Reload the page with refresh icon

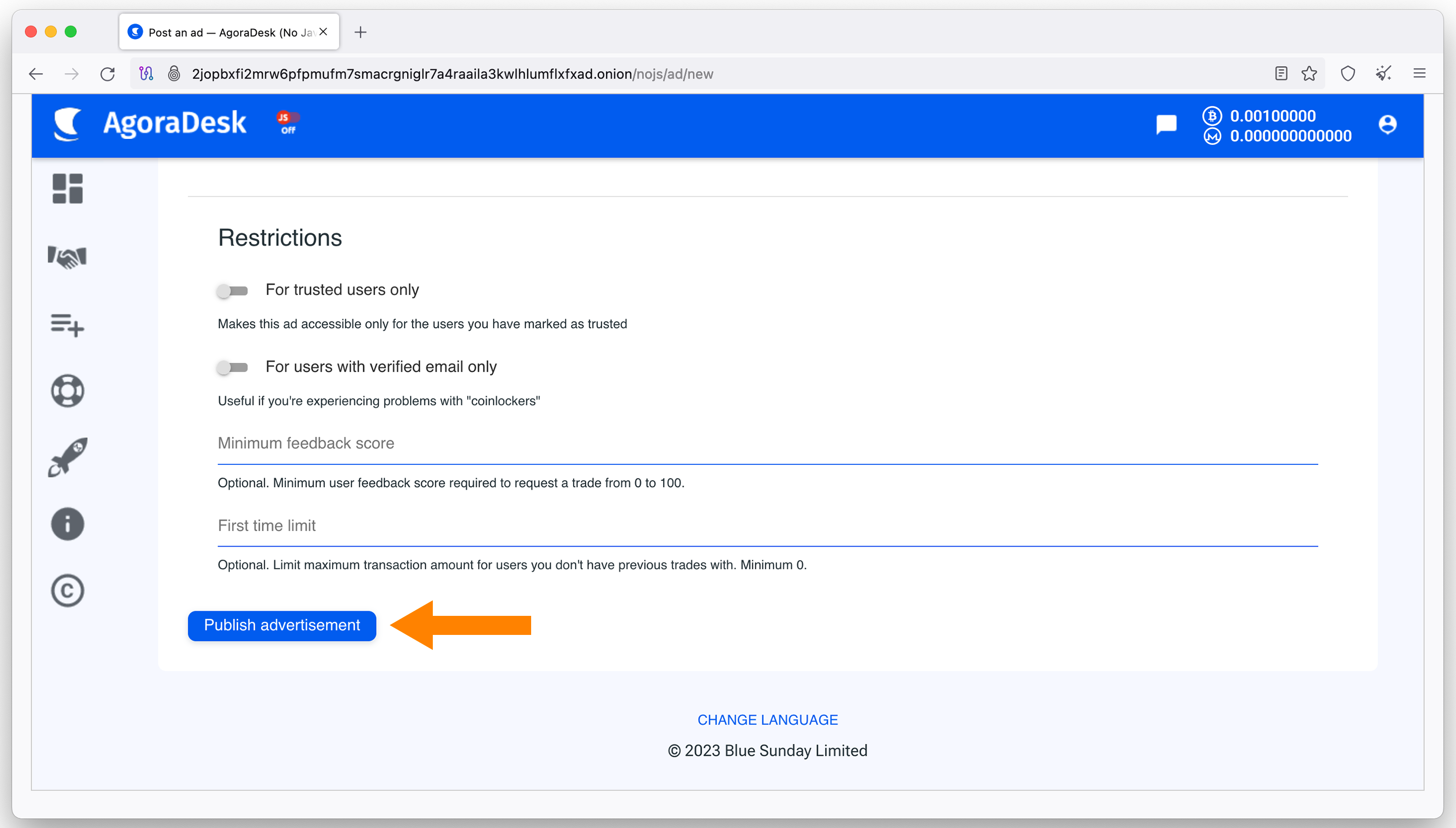(107, 74)
